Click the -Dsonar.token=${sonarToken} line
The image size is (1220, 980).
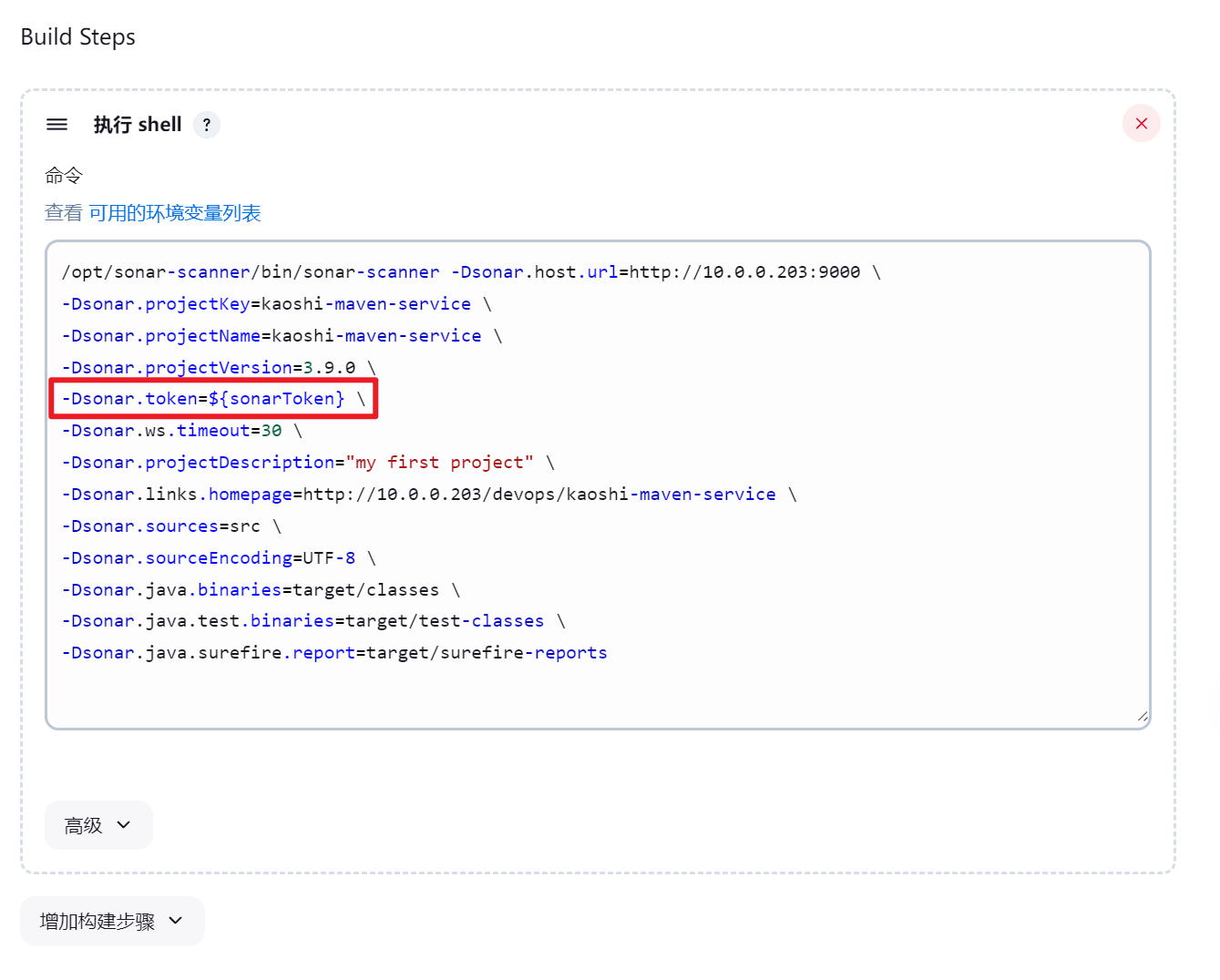click(x=213, y=399)
